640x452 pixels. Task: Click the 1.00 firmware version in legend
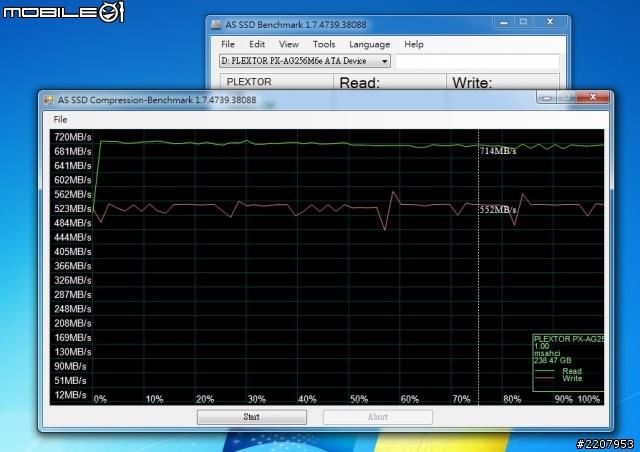coord(542,346)
